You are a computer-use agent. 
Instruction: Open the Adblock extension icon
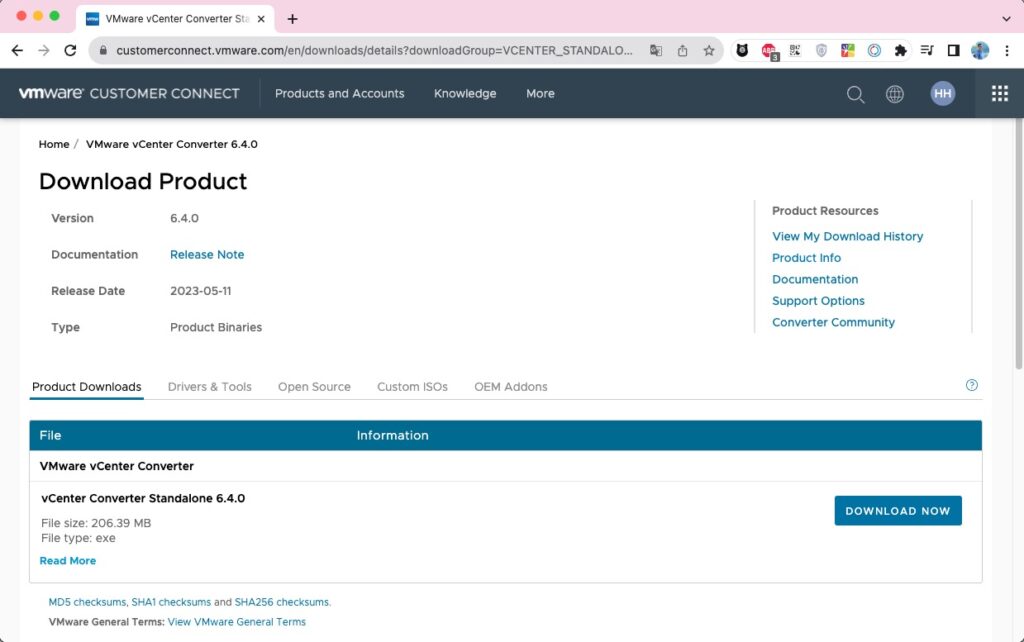click(769, 50)
